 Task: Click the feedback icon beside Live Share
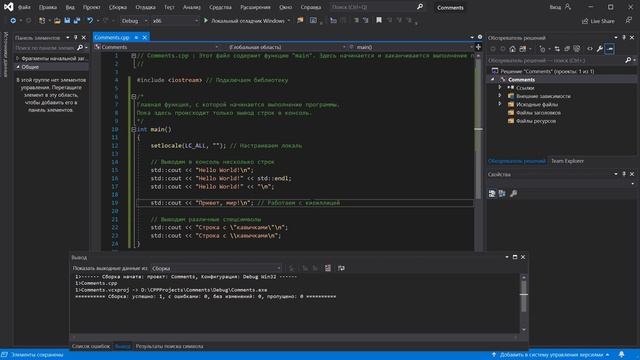click(x=629, y=20)
